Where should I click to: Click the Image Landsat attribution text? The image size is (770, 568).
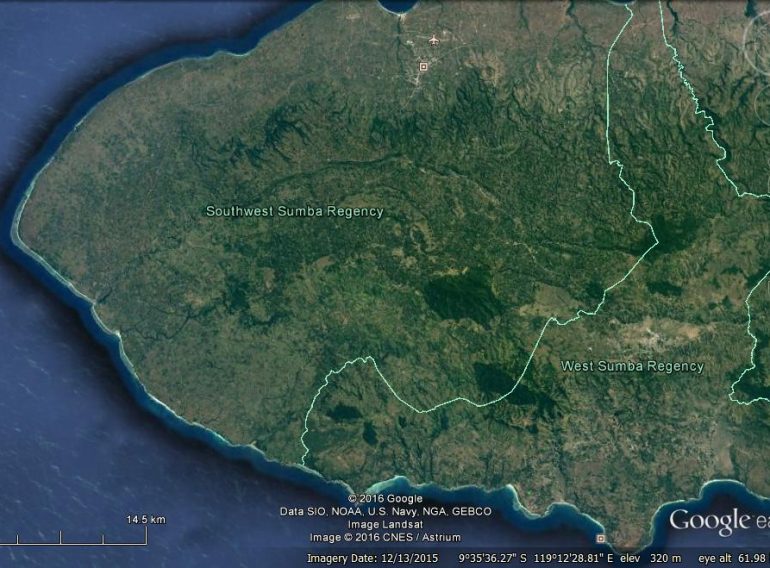click(385, 525)
